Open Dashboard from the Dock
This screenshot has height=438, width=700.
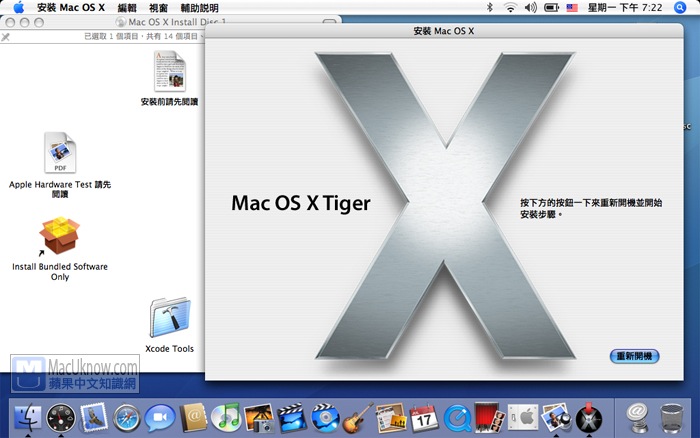(x=61, y=418)
